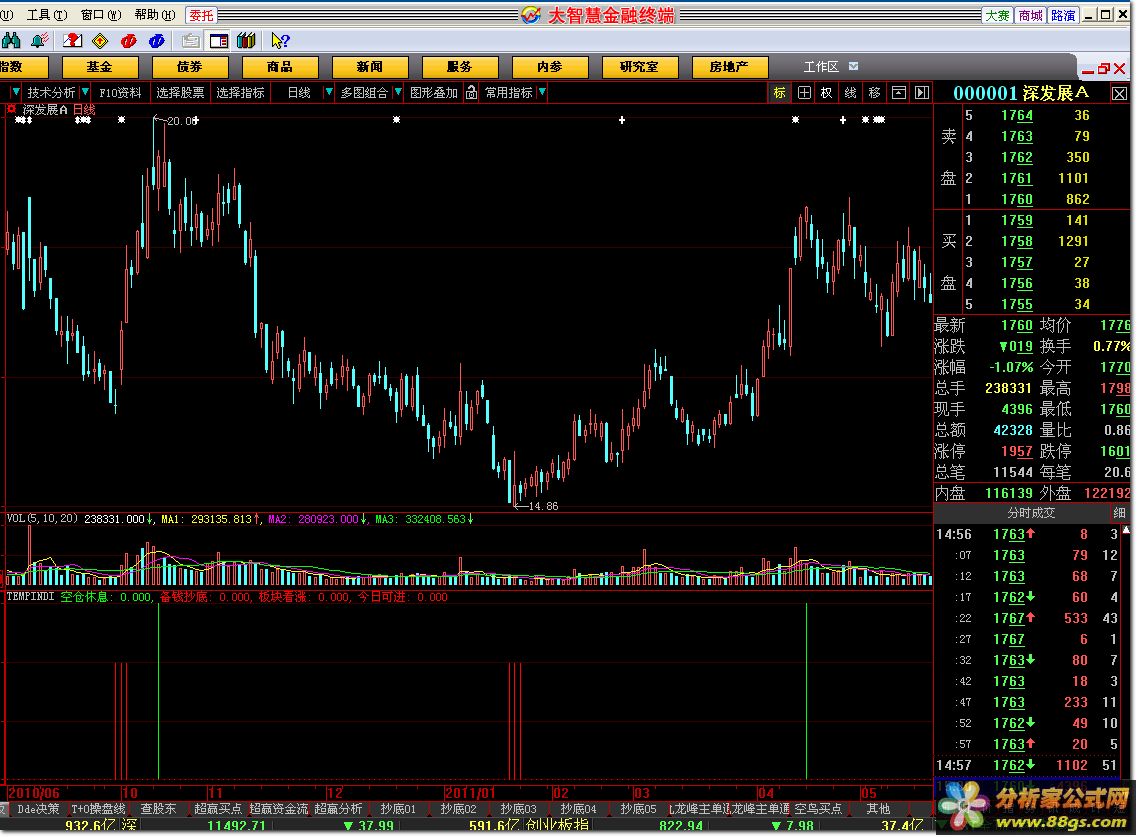Click the 大智慧 logo in title bar

[x=531, y=15]
